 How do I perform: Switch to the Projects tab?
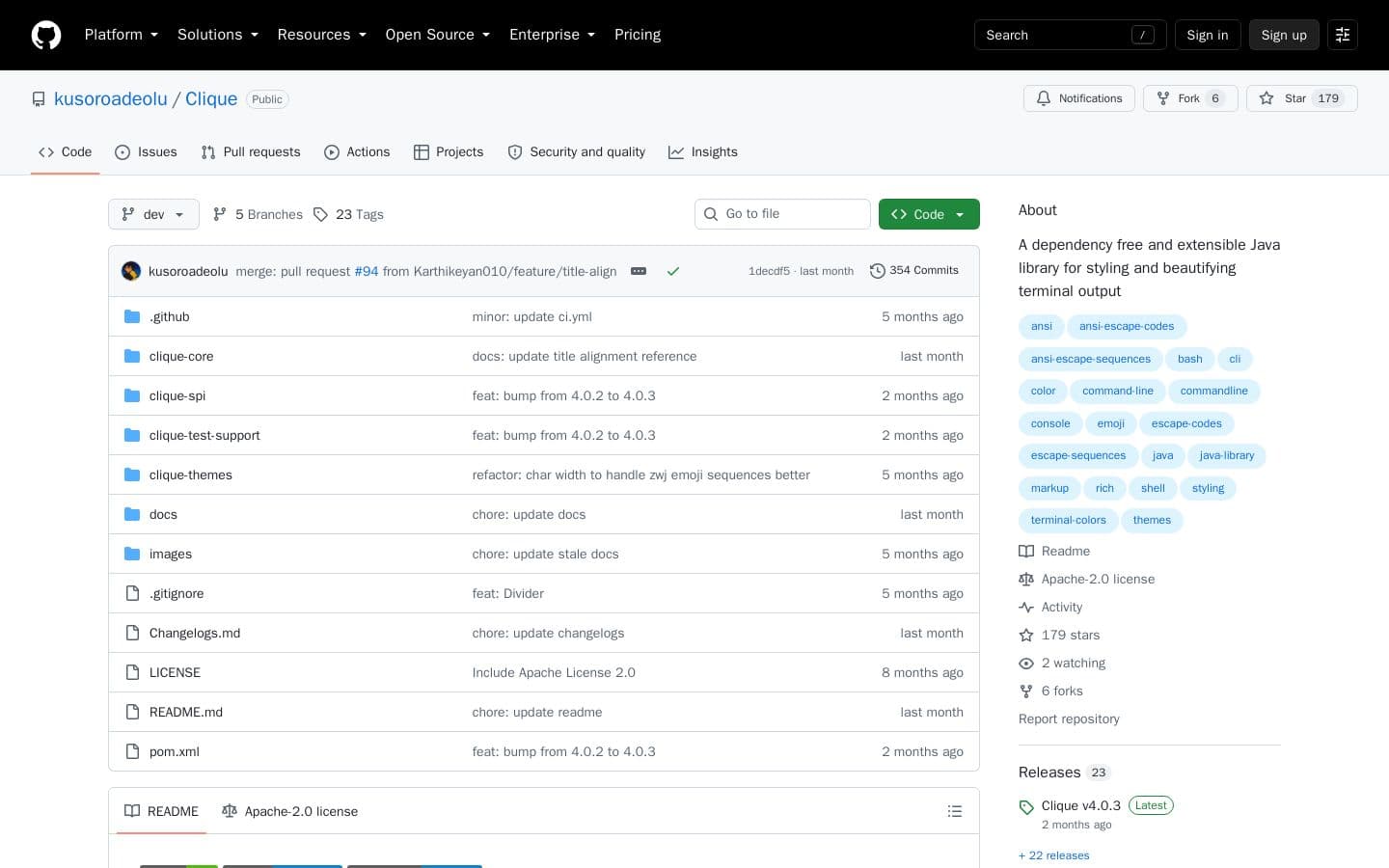449,152
